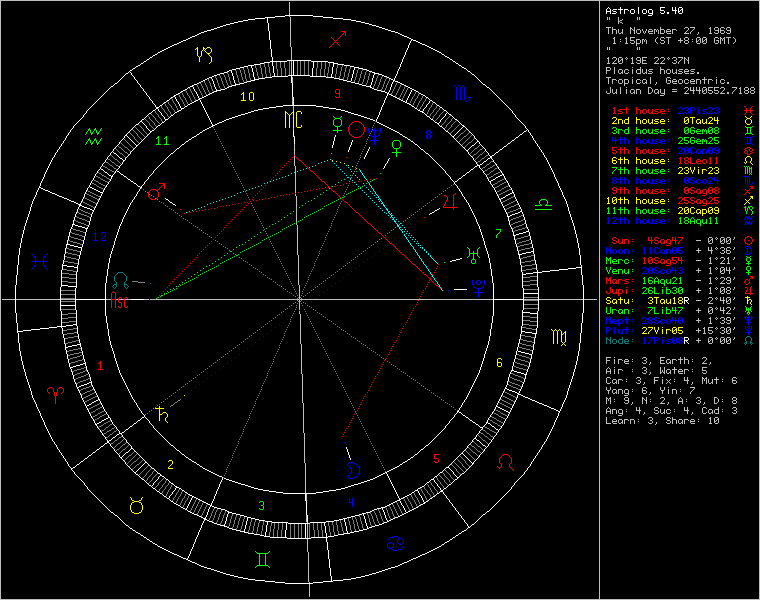Viewport: 760px width, 600px height.
Task: Select the yellow Saturn glyph in house 1
Action: tap(160, 411)
